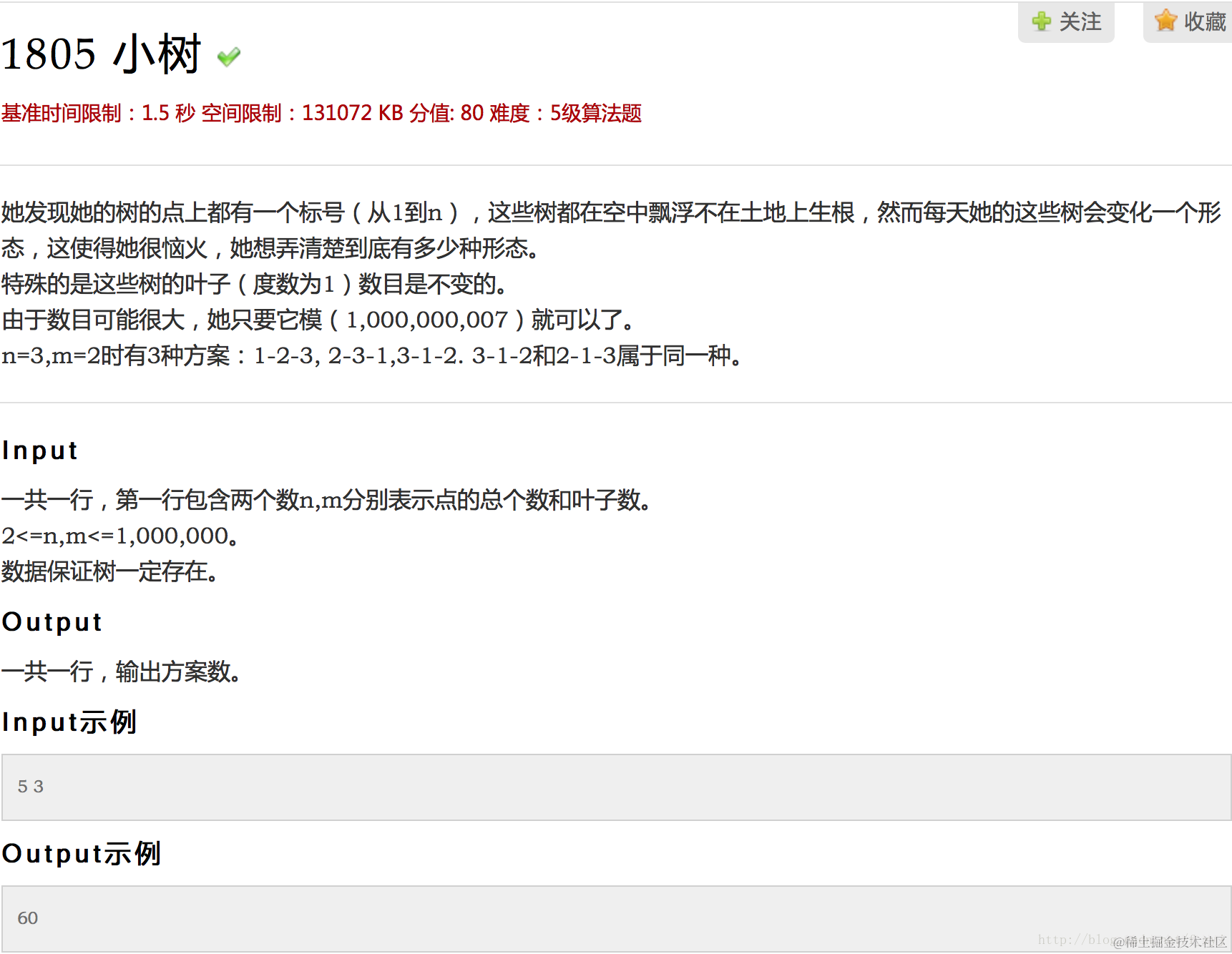
Task: Click the 收藏 favorite button
Action: click(x=1188, y=21)
